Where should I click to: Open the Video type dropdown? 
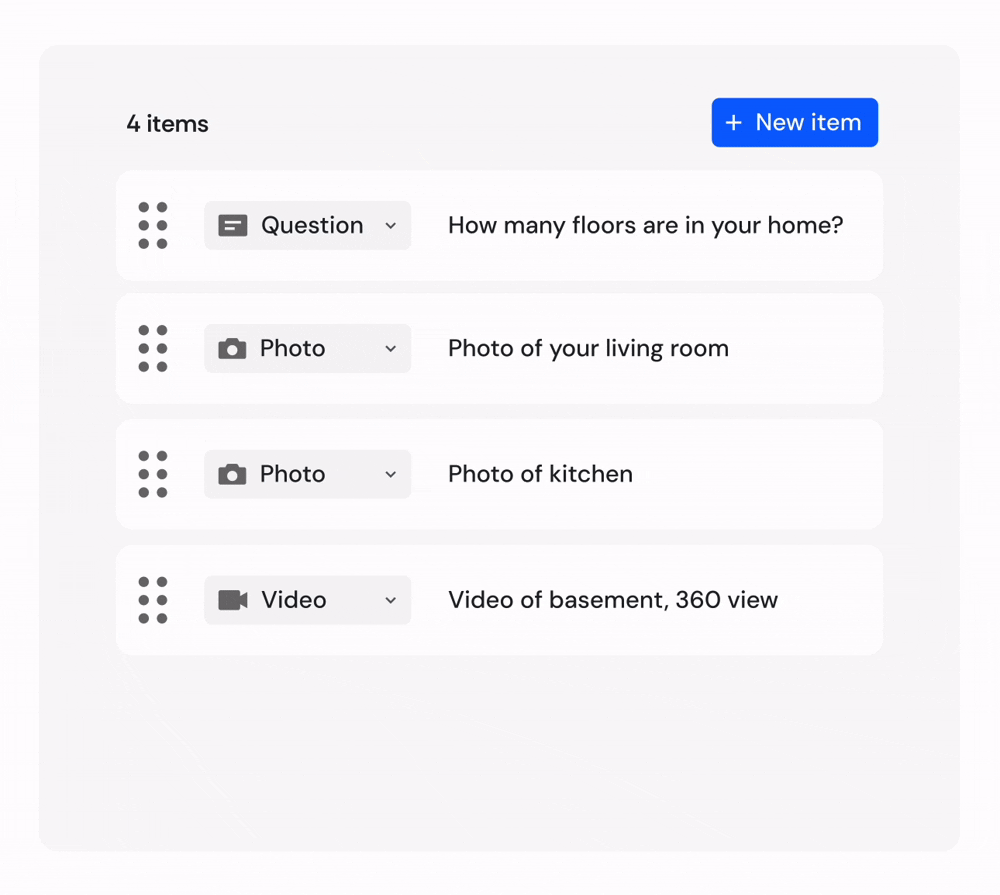click(x=307, y=600)
